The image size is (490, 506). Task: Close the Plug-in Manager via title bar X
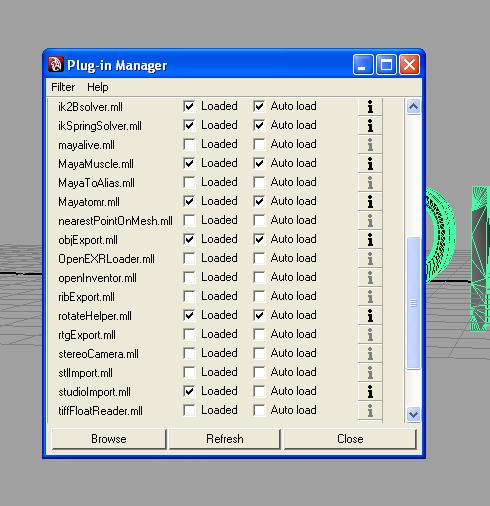pos(409,64)
